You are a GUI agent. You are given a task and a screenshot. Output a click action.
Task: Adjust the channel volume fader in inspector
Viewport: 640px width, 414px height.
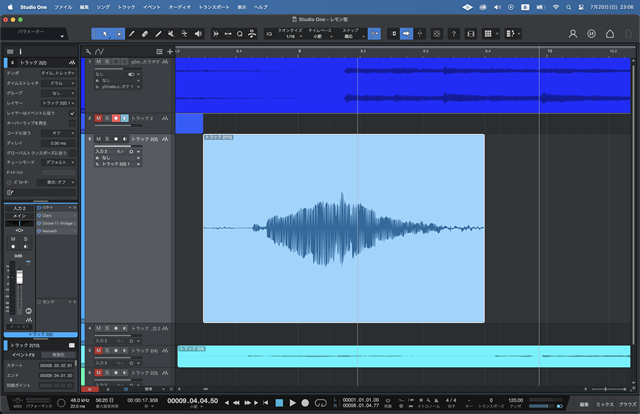click(19, 278)
